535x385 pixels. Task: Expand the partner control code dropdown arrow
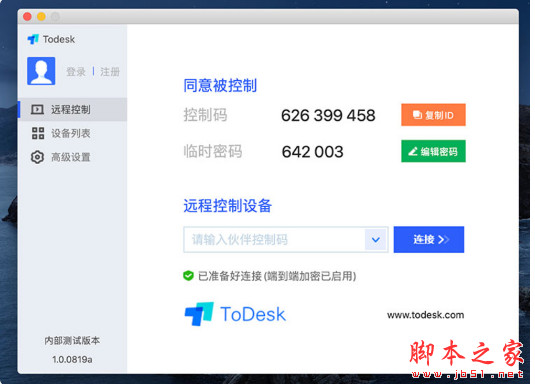pos(376,240)
